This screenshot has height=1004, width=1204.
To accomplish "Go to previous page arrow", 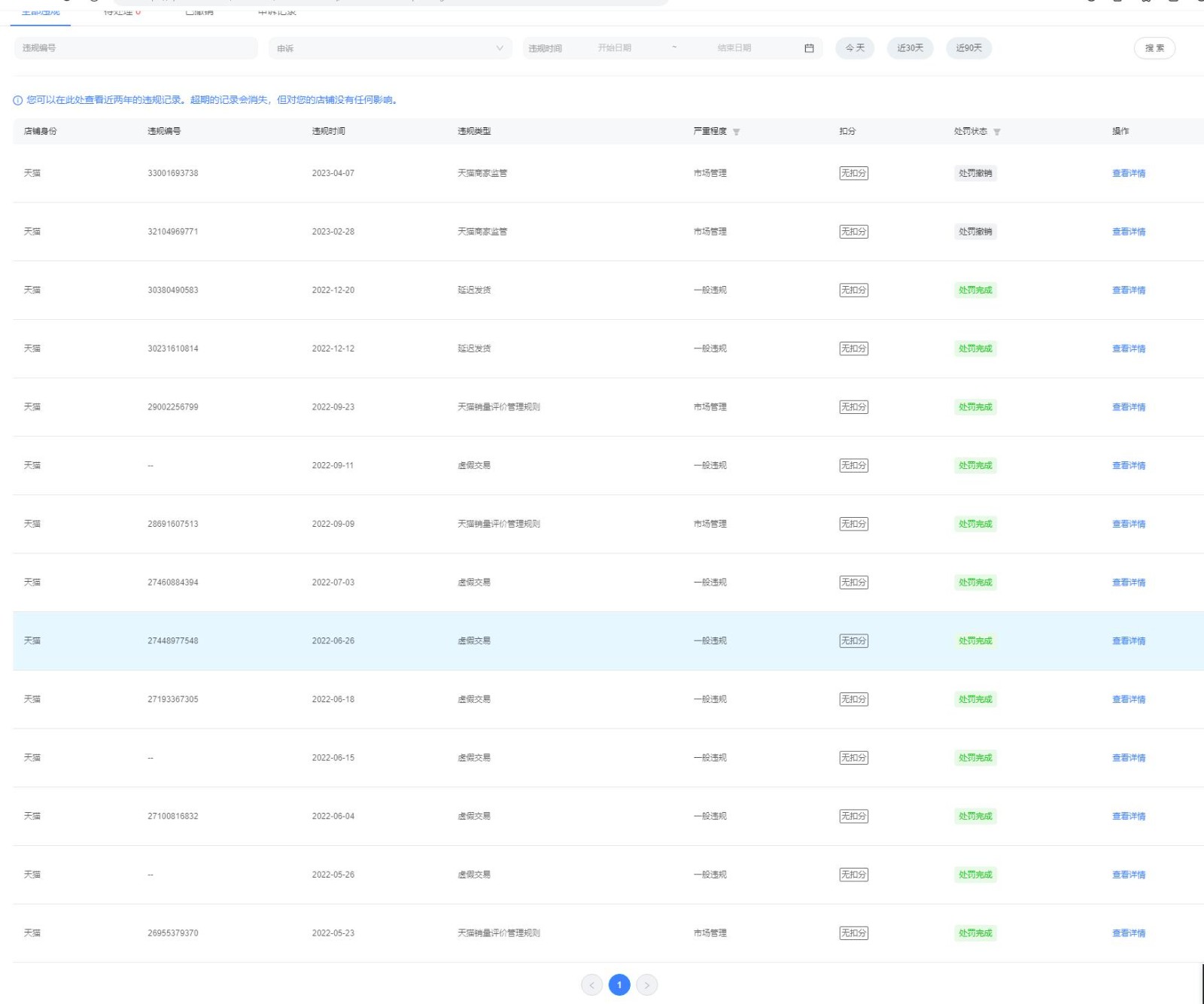I will point(591,984).
